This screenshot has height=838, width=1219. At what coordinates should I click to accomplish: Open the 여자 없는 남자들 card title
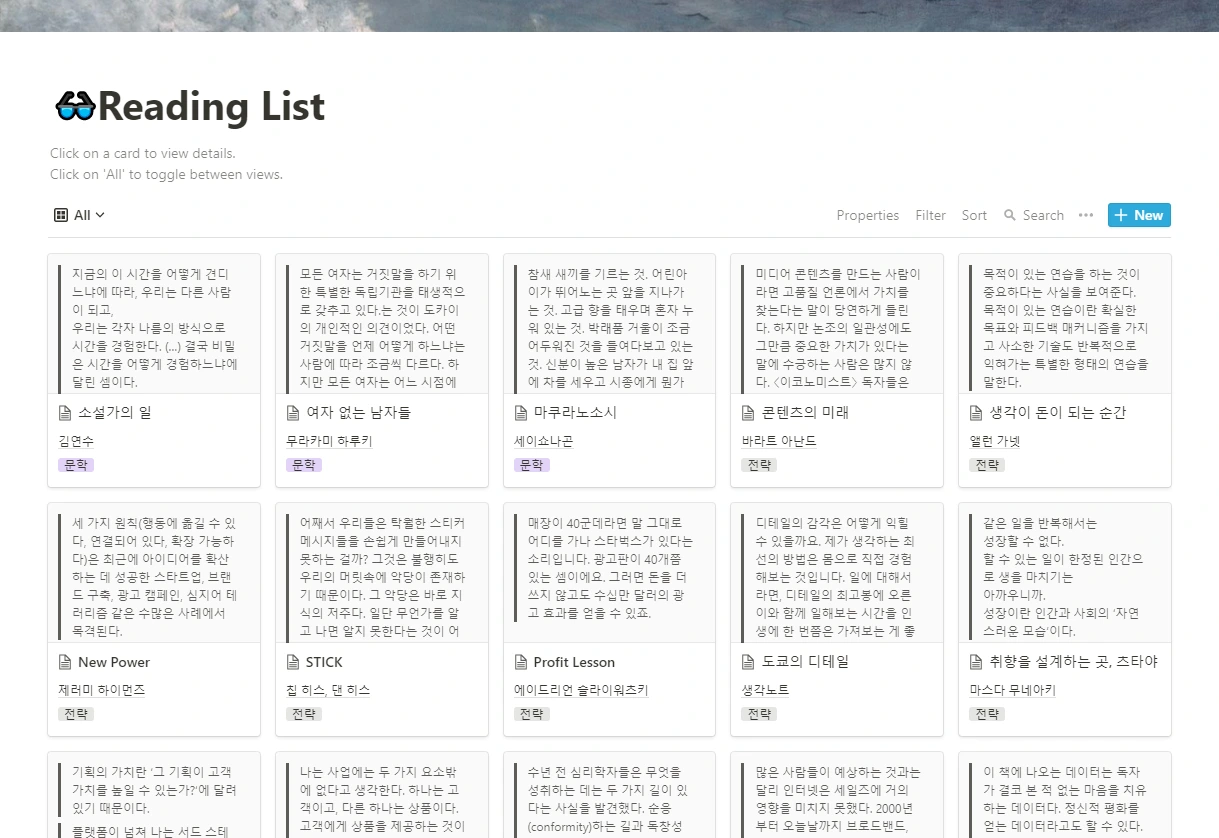358,413
